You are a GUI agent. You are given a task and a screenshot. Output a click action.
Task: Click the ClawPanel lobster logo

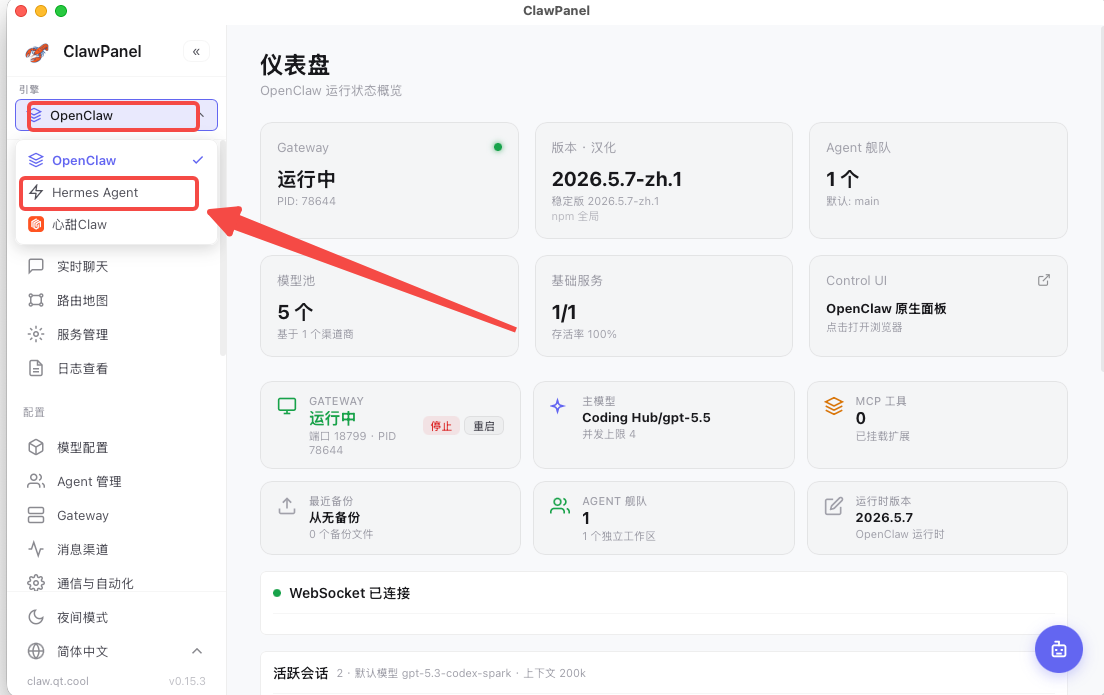tap(37, 51)
